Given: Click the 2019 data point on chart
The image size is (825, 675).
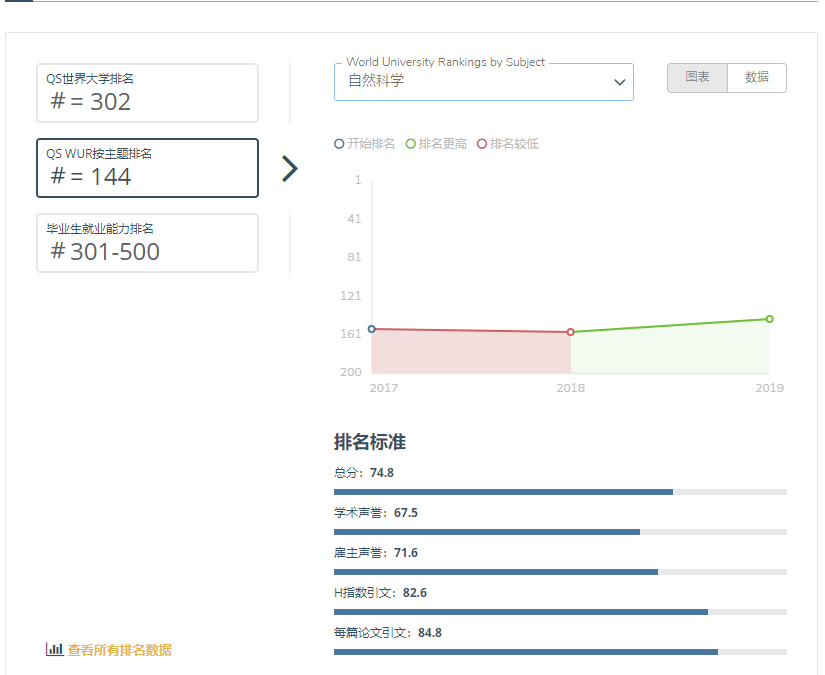Looking at the screenshot, I should pyautogui.click(x=769, y=319).
